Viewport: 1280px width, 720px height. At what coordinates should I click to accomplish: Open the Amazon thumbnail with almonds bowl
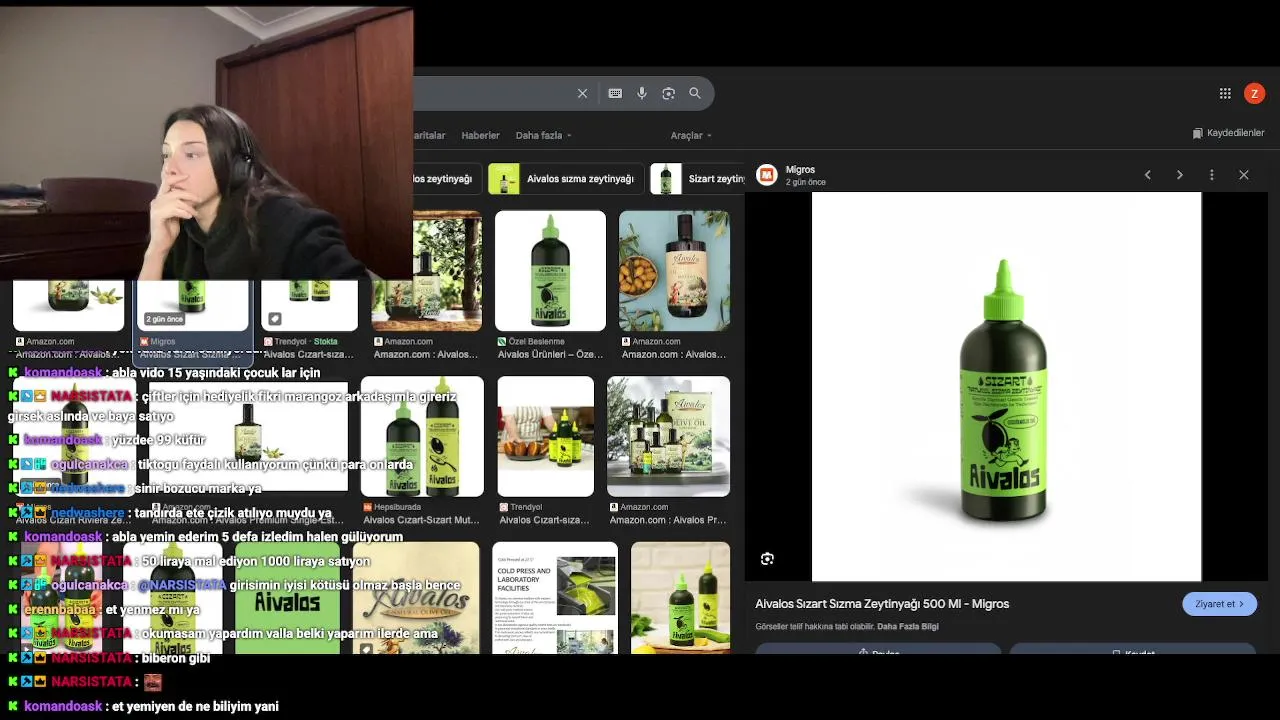(674, 270)
